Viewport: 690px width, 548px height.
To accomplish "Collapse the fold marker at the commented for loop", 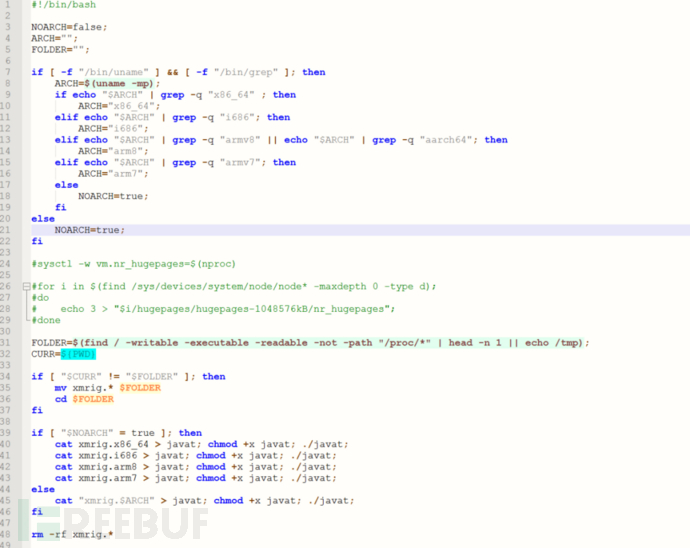I will click(x=26, y=287).
